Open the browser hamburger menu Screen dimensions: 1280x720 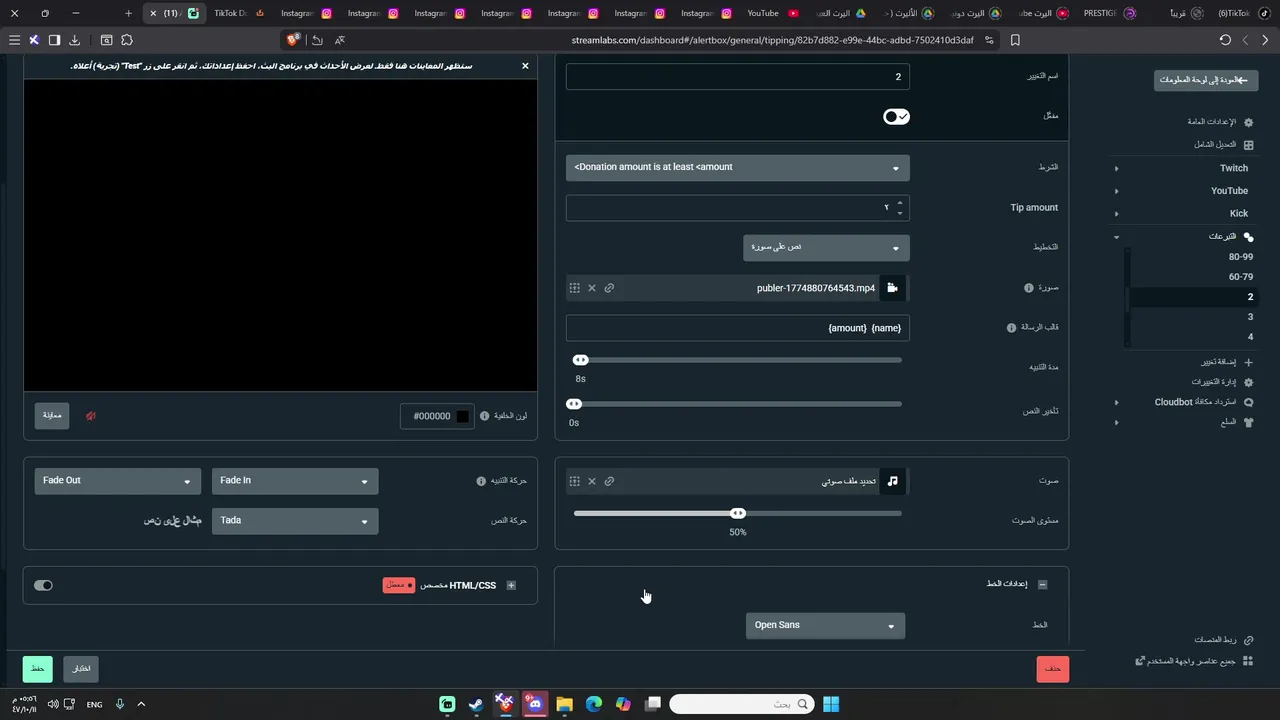click(x=14, y=40)
